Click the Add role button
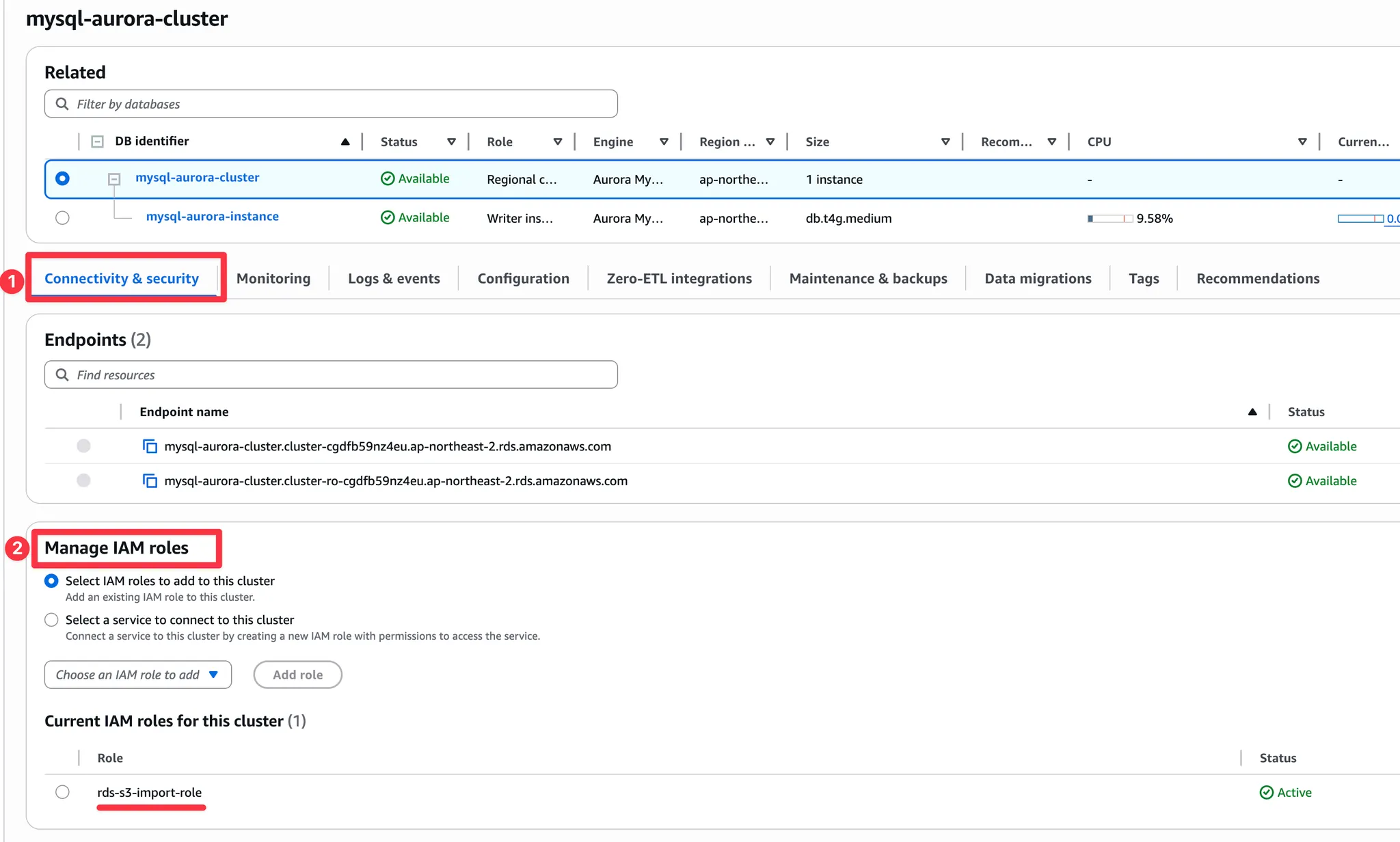Viewport: 1400px width, 842px height. click(297, 675)
